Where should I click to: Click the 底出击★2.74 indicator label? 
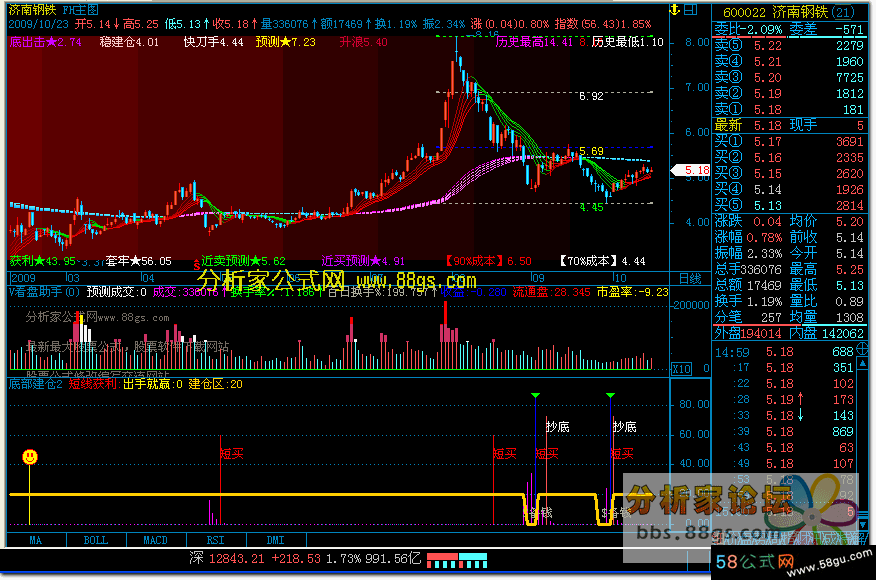tap(46, 42)
